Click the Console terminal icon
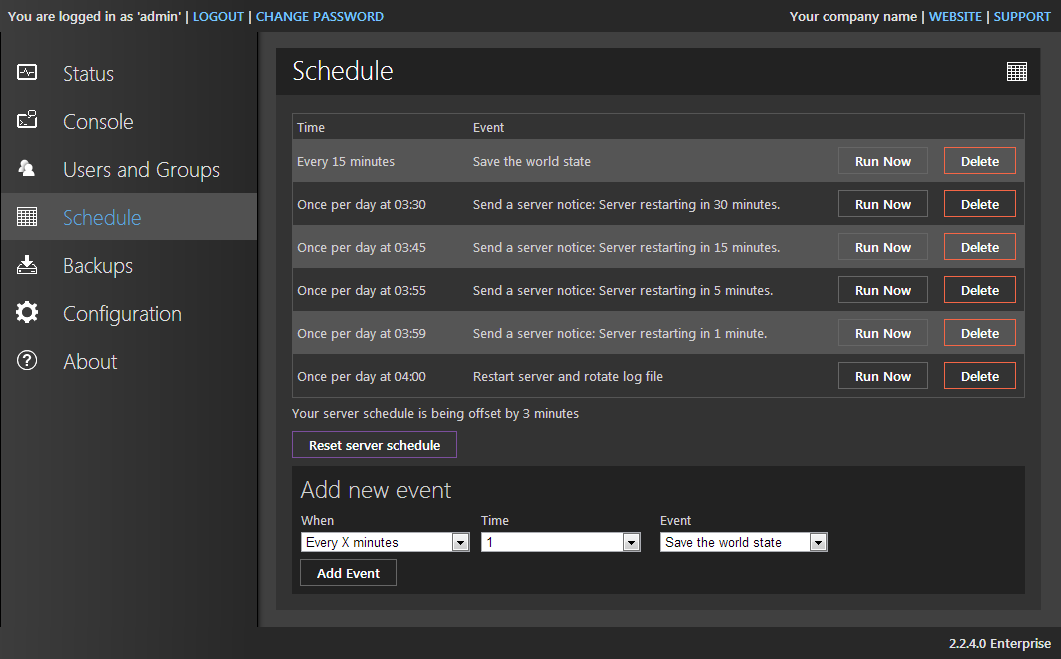The image size is (1061, 659). click(x=27, y=121)
